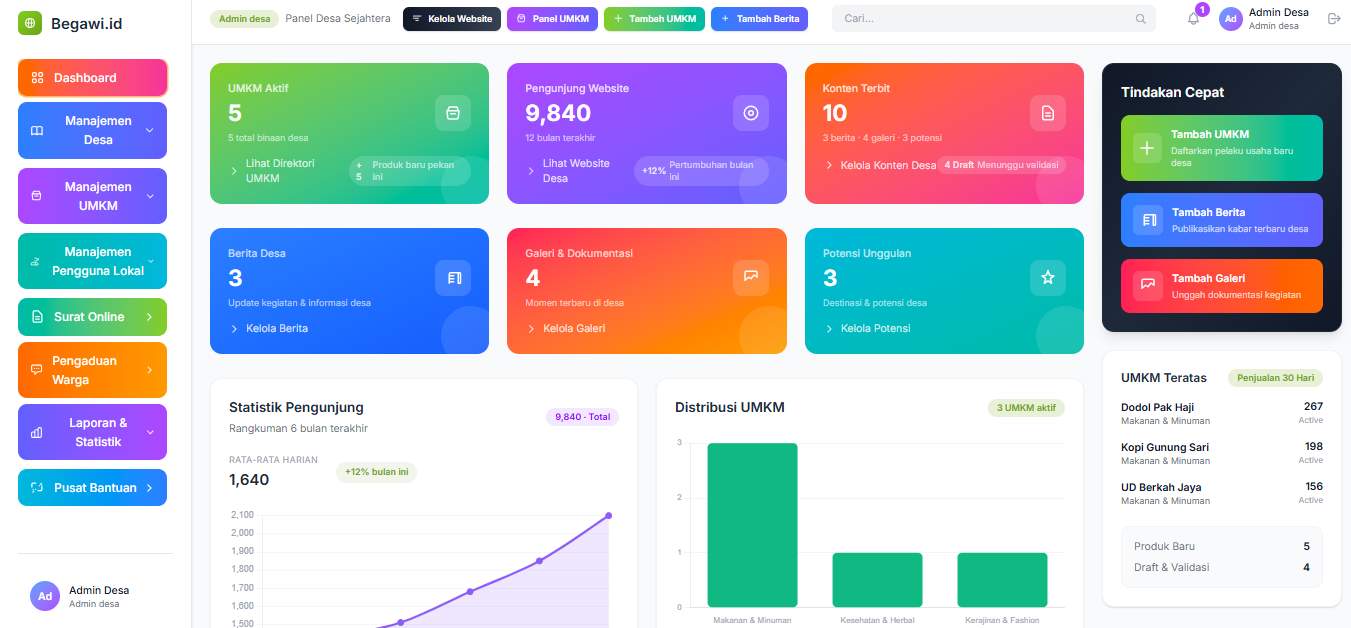Screen dimensions: 1351x628
Task: Select Tambah Galeri in Tindakan Cepat
Action: click(x=1221, y=286)
